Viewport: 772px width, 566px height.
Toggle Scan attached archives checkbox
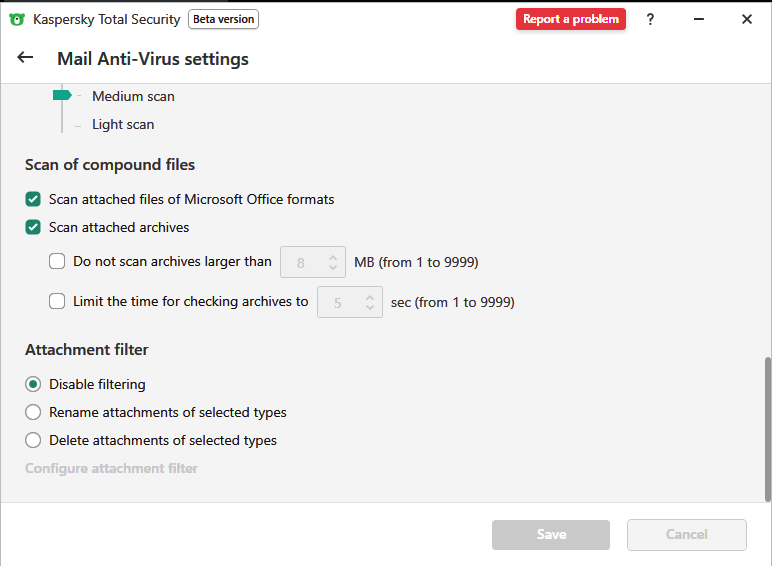33,227
